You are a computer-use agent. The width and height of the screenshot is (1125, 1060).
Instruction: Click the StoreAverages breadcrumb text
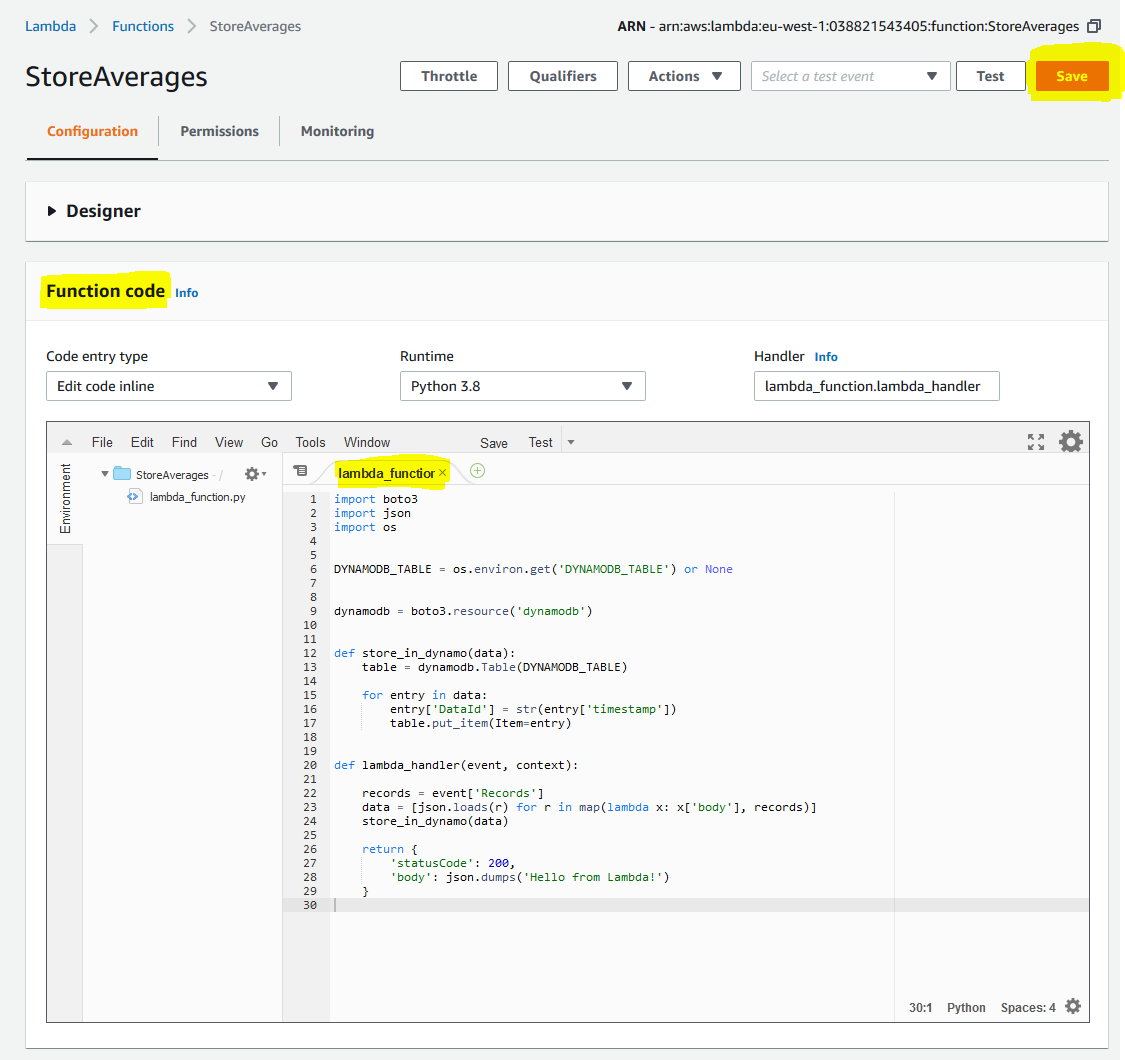(255, 27)
